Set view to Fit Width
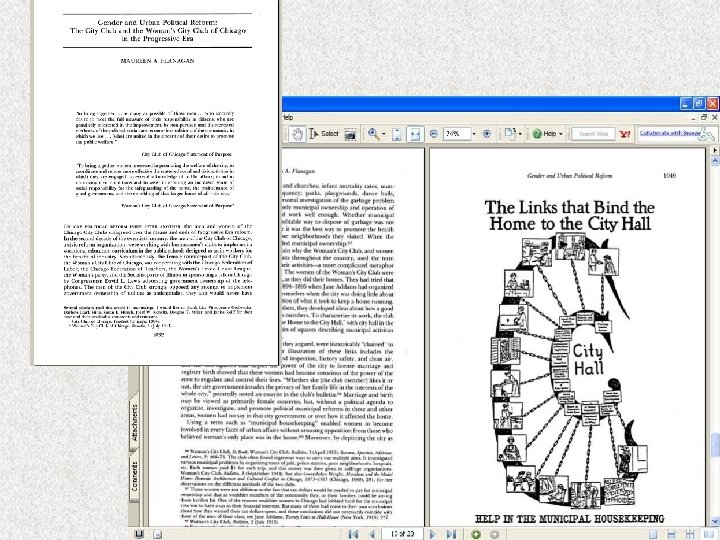The height and width of the screenshot is (540, 720). tap(415, 135)
